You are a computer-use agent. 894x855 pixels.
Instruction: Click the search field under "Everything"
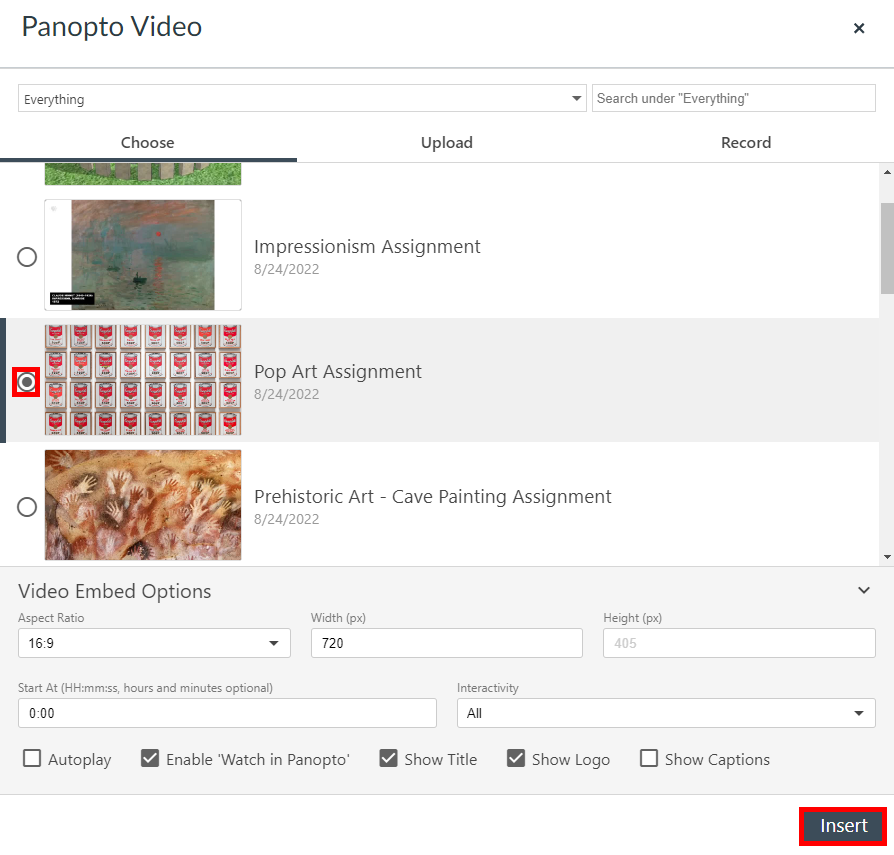(734, 98)
